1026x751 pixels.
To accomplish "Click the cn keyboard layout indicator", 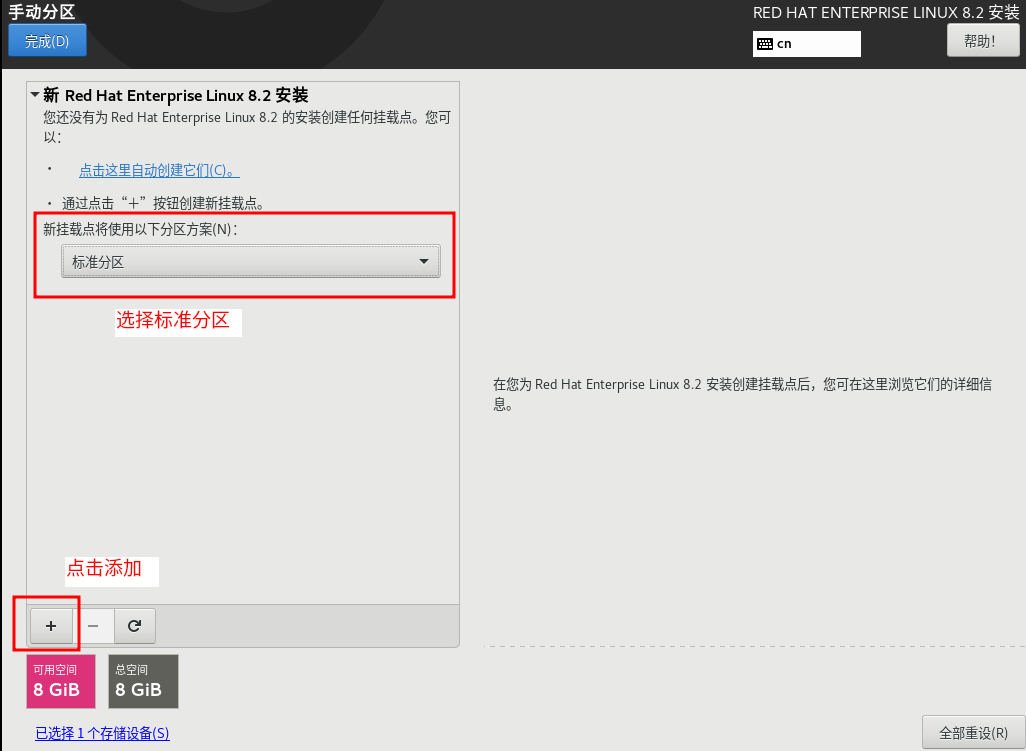I will pyautogui.click(x=806, y=44).
